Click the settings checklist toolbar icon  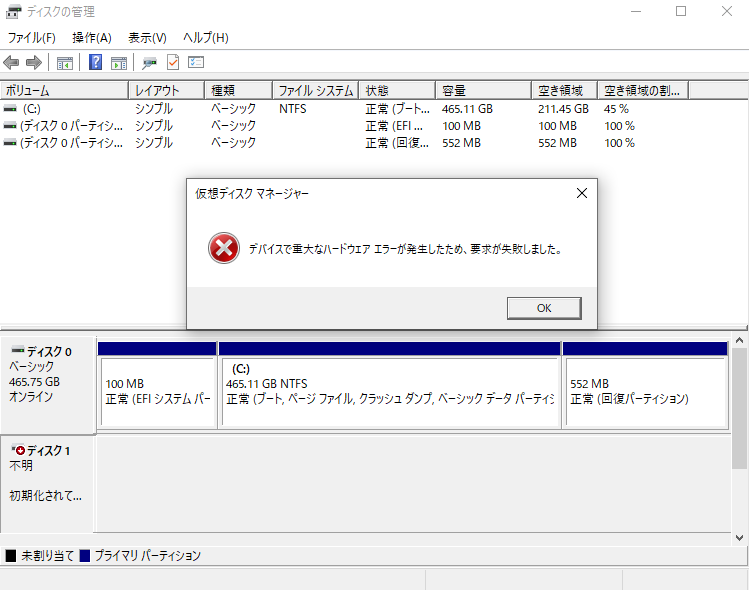196,62
